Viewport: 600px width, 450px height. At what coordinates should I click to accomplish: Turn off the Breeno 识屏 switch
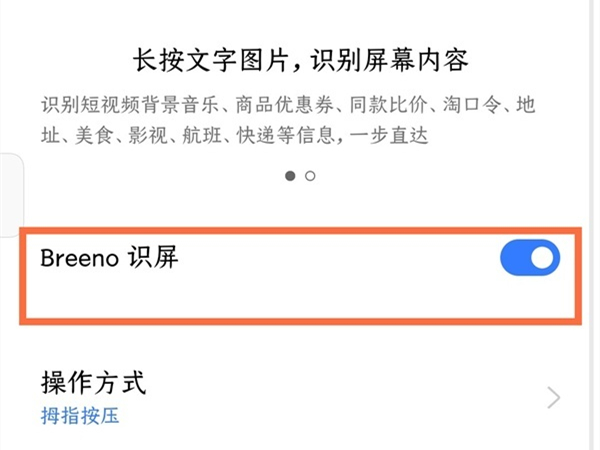pyautogui.click(x=529, y=259)
